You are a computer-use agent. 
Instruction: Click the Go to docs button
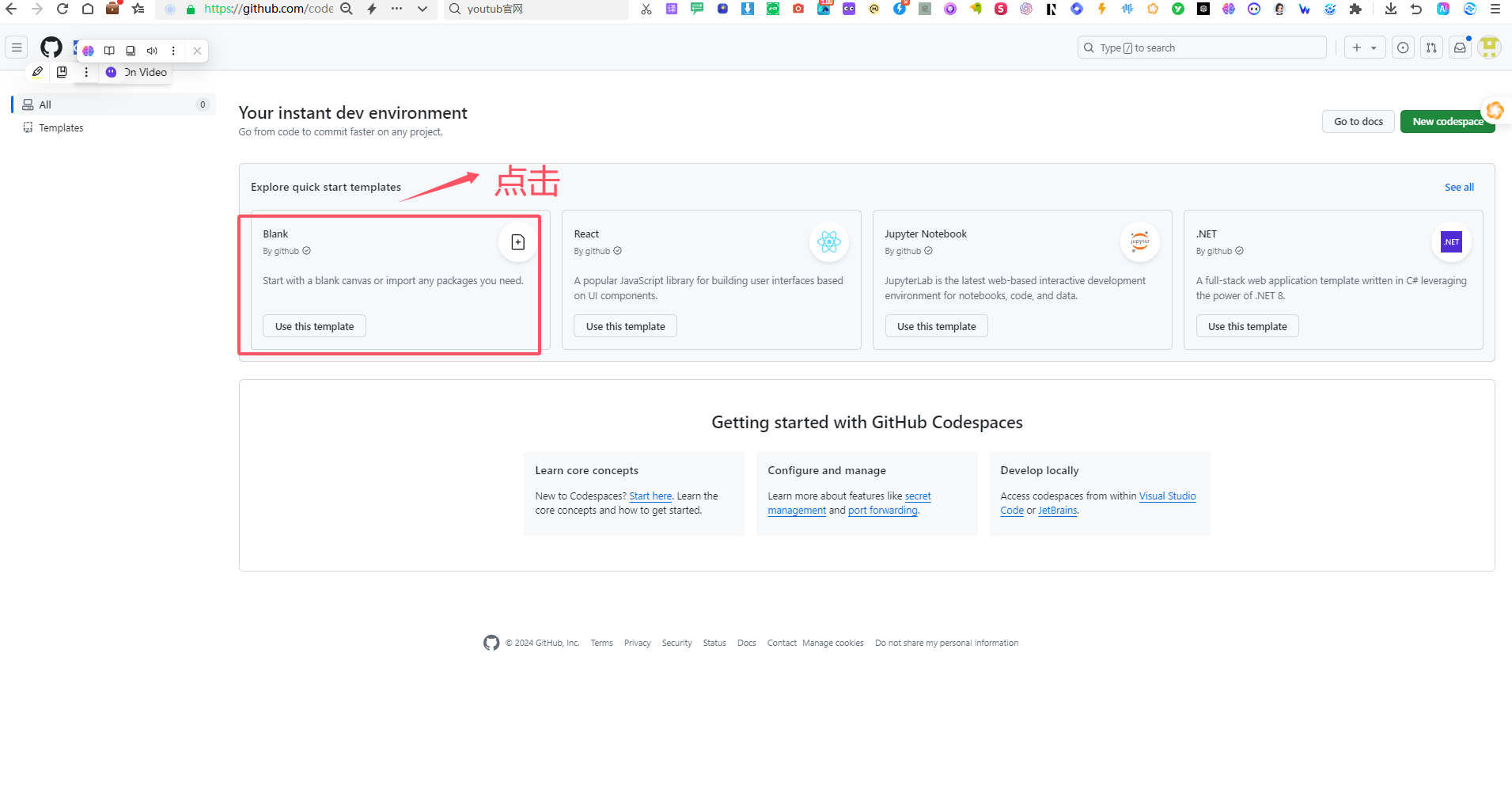pyautogui.click(x=1359, y=121)
